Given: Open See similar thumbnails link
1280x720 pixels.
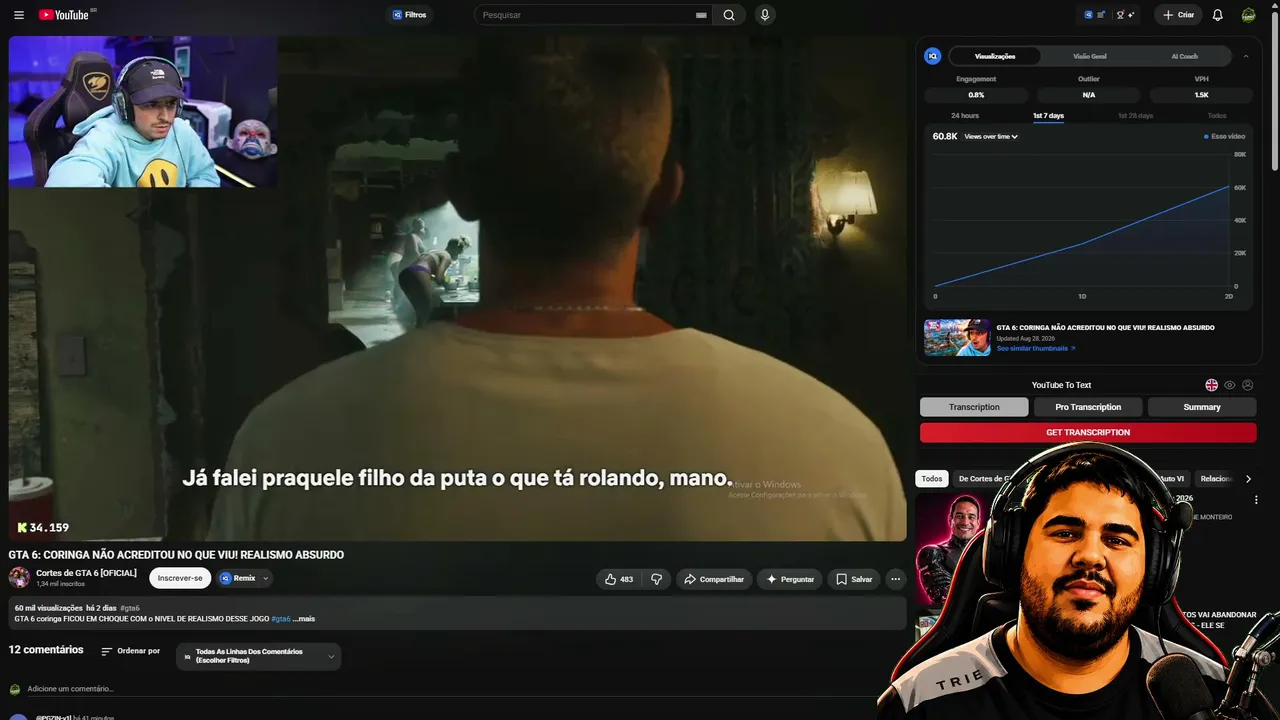Looking at the screenshot, I should tap(1036, 348).
